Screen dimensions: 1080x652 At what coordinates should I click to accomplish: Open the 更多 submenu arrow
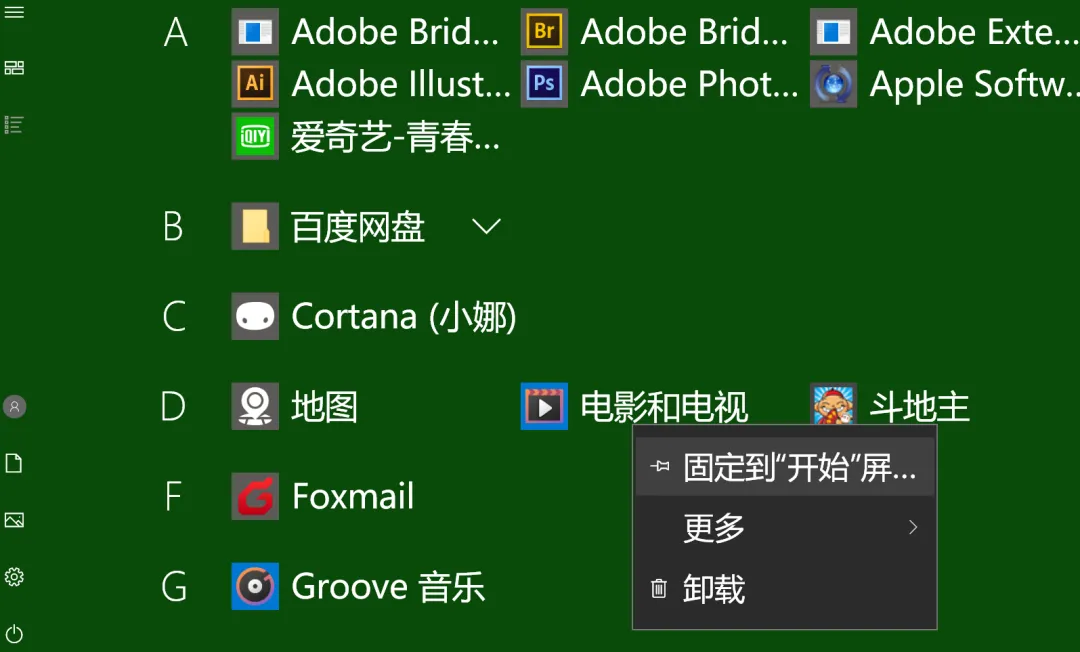[911, 528]
